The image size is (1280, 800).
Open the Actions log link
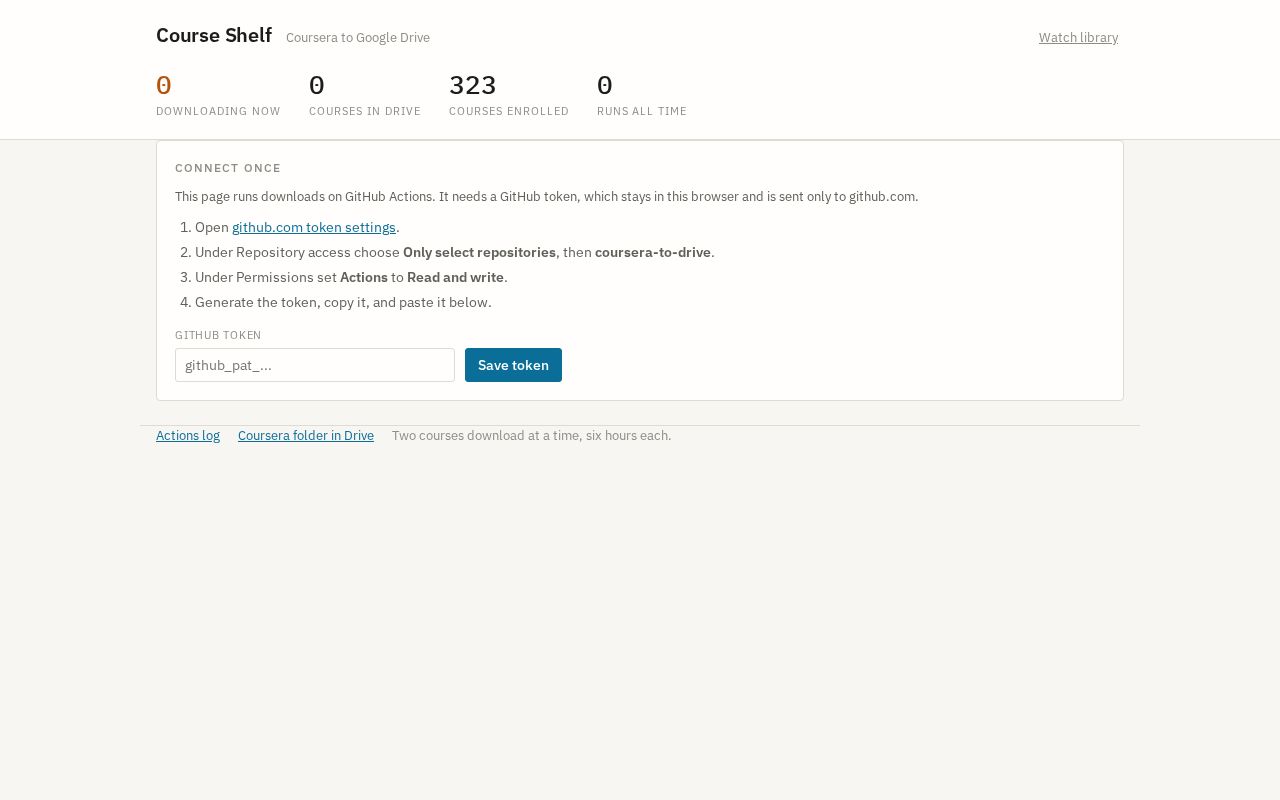[x=188, y=436]
